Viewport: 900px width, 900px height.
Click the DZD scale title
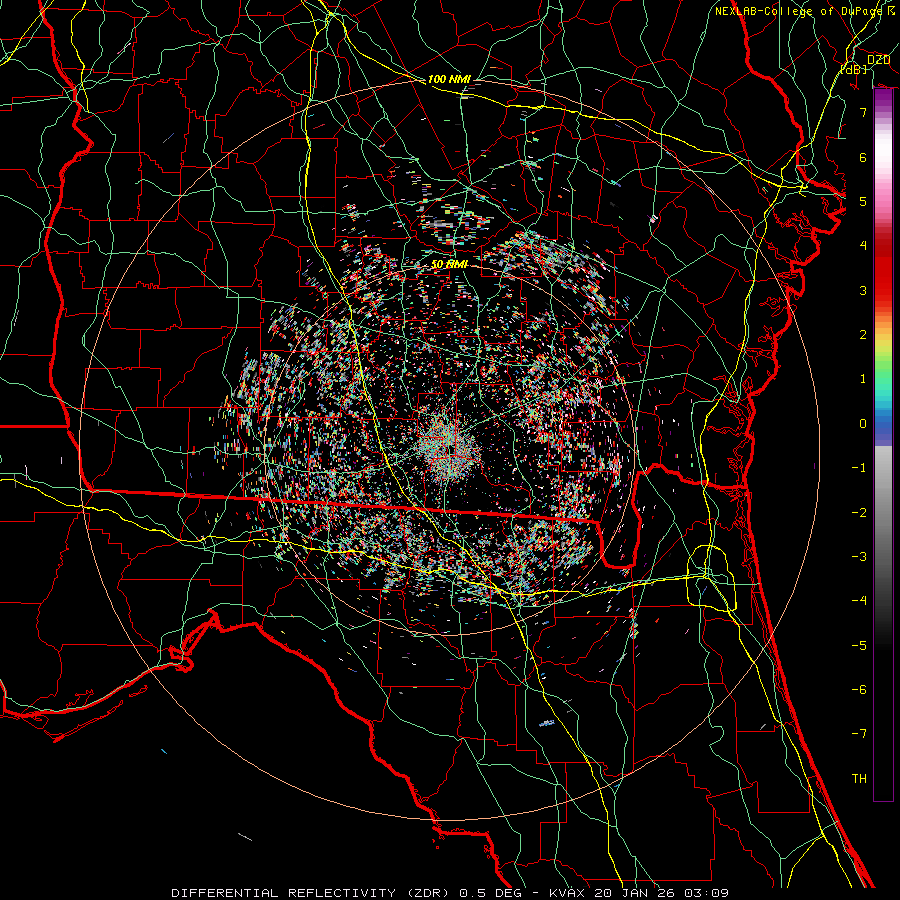click(x=878, y=60)
